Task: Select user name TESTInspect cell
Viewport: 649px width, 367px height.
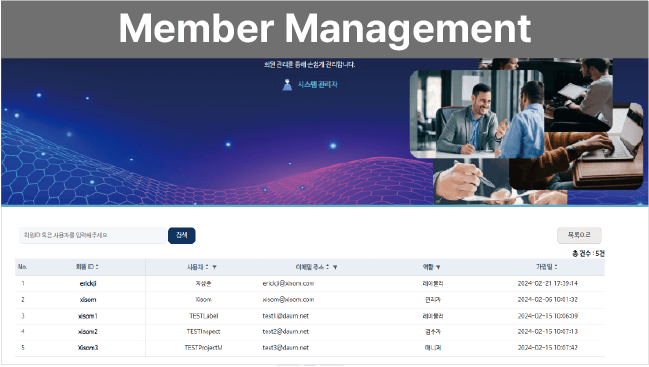Action: point(203,331)
